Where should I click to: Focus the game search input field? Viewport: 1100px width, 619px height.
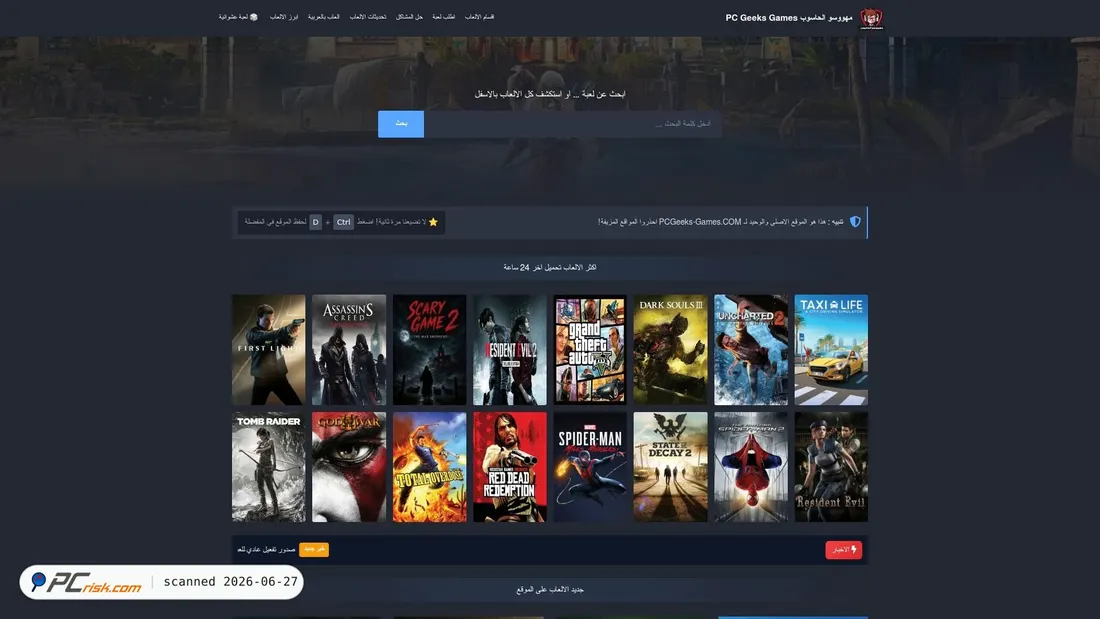[x=572, y=124]
